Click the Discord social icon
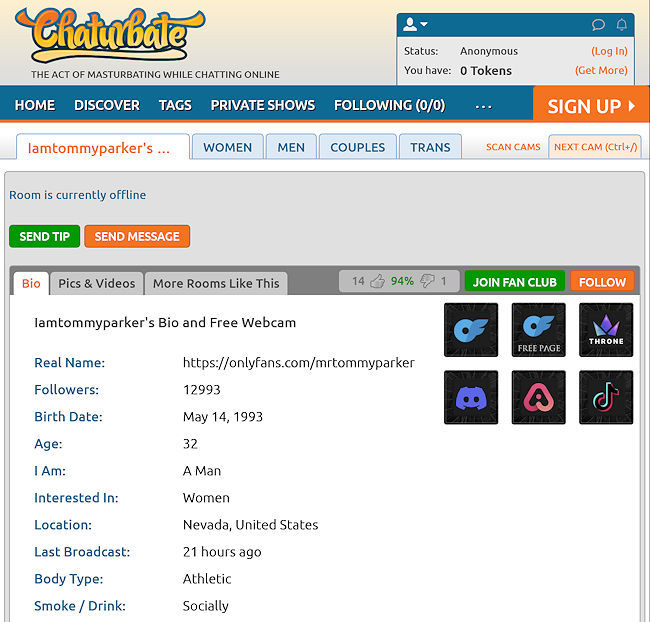 click(470, 397)
